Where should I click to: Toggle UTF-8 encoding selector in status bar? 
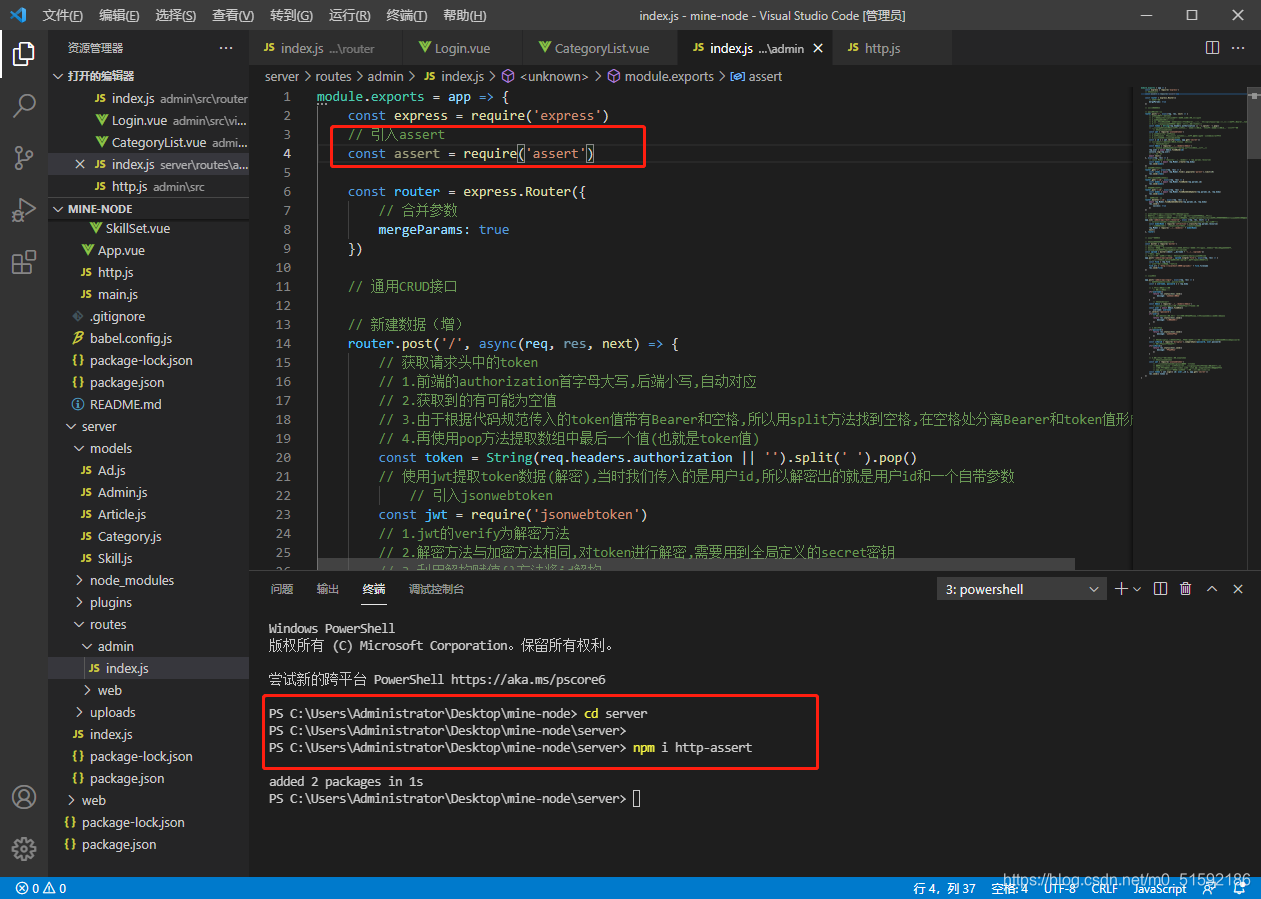pos(1059,888)
